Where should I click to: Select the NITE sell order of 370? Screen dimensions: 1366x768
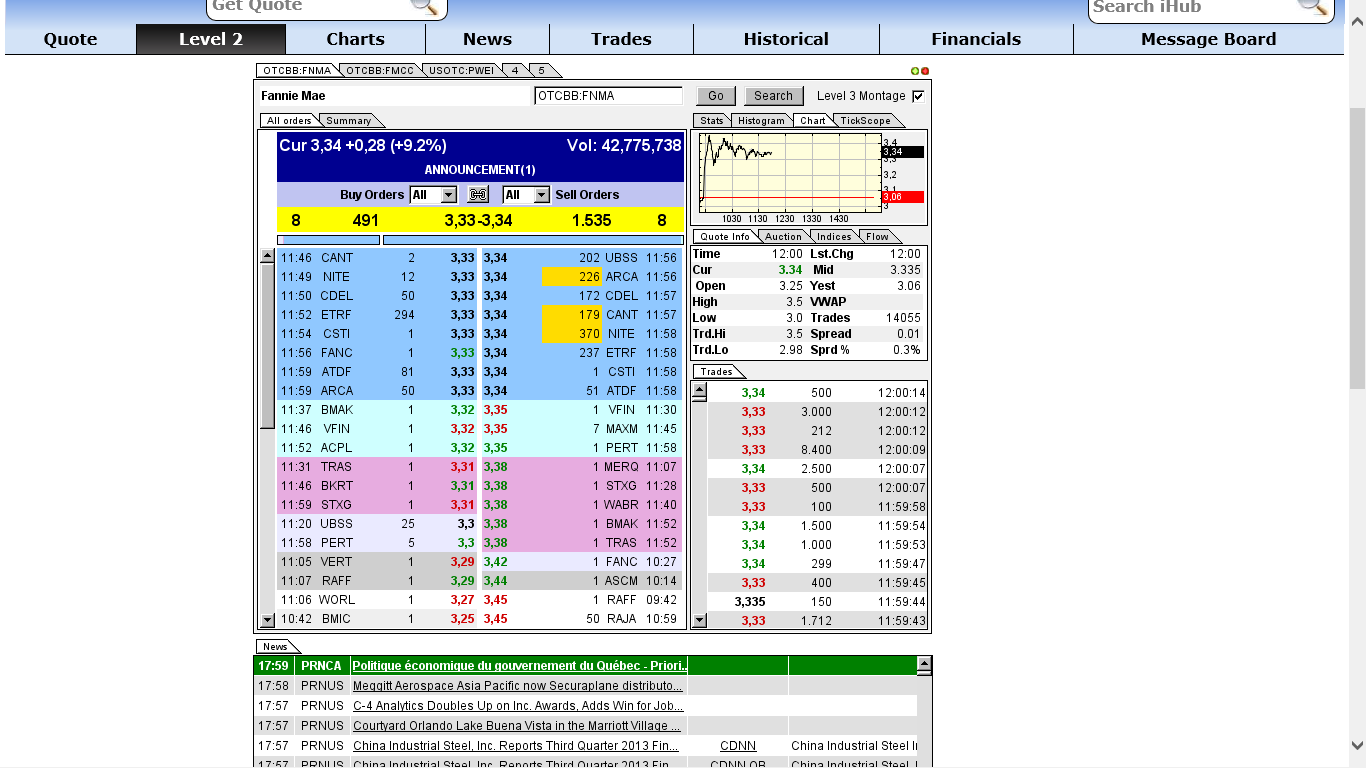coord(582,334)
